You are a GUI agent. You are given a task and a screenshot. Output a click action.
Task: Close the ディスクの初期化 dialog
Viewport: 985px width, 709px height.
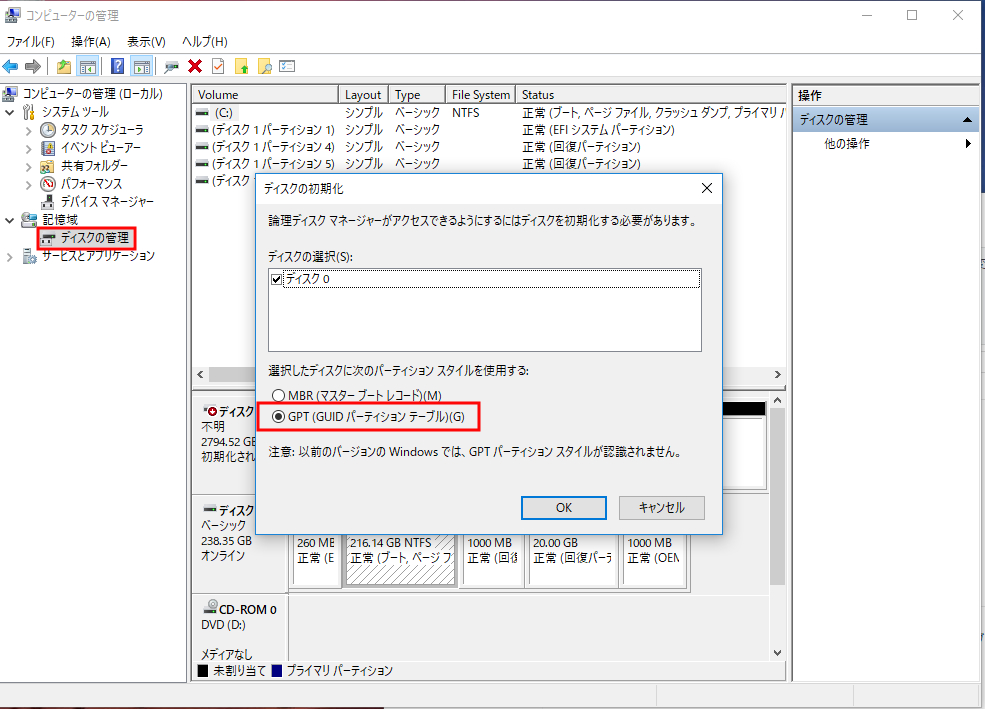707,188
